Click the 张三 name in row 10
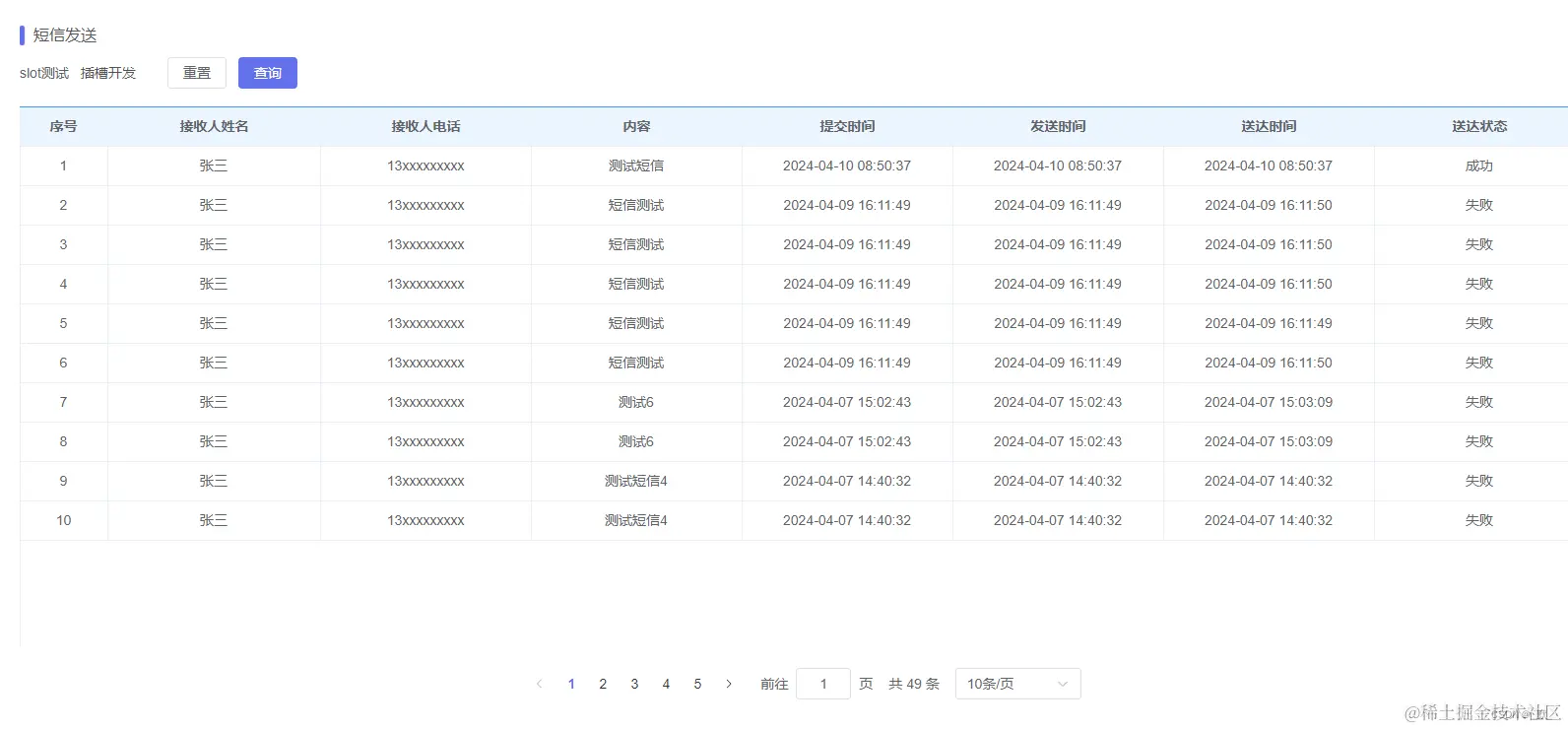This screenshot has height=729, width=1568. tap(214, 520)
